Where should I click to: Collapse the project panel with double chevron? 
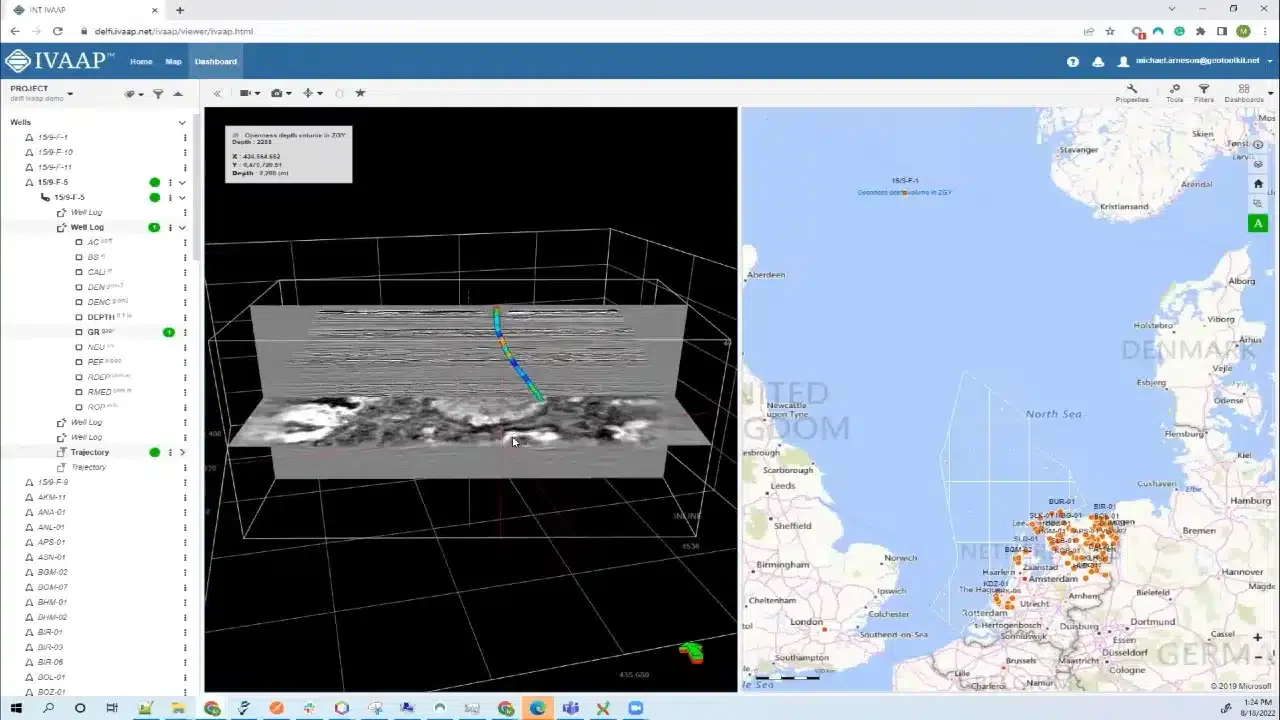(x=217, y=93)
